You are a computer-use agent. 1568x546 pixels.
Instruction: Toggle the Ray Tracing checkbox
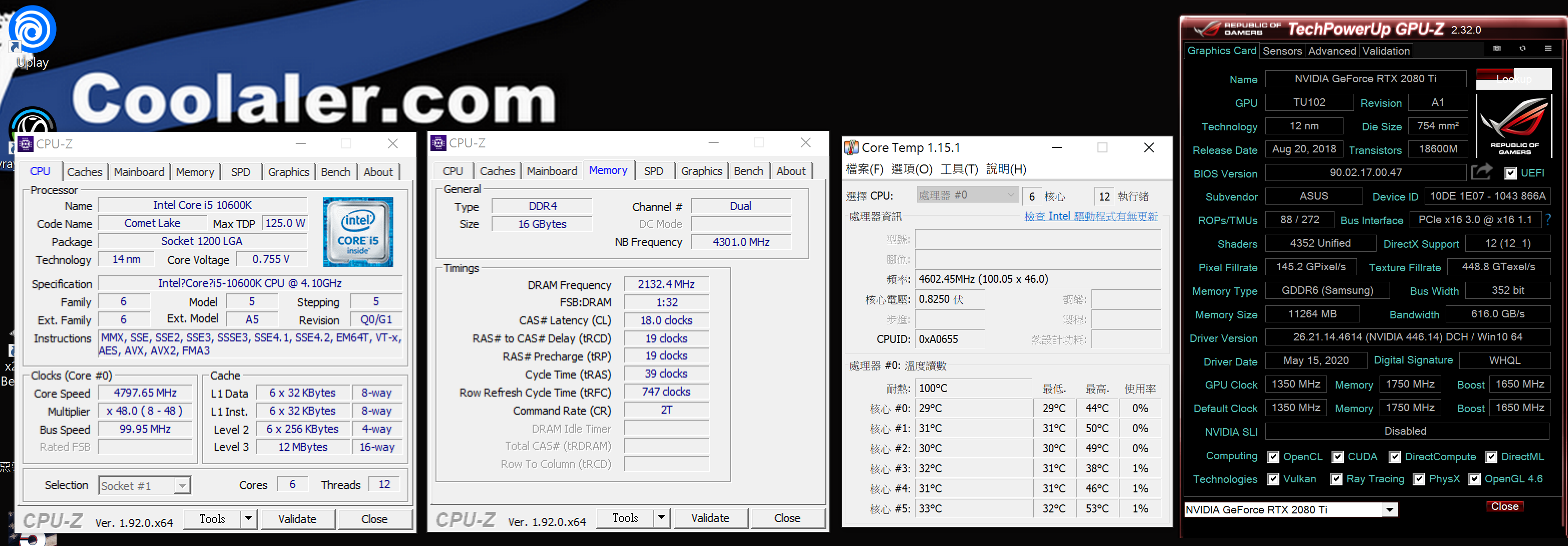tap(1336, 480)
